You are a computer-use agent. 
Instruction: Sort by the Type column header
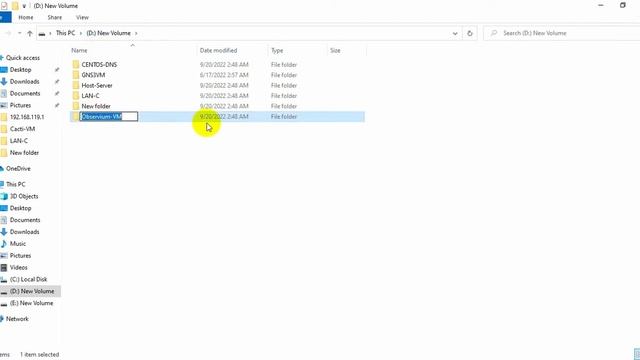[x=277, y=51]
